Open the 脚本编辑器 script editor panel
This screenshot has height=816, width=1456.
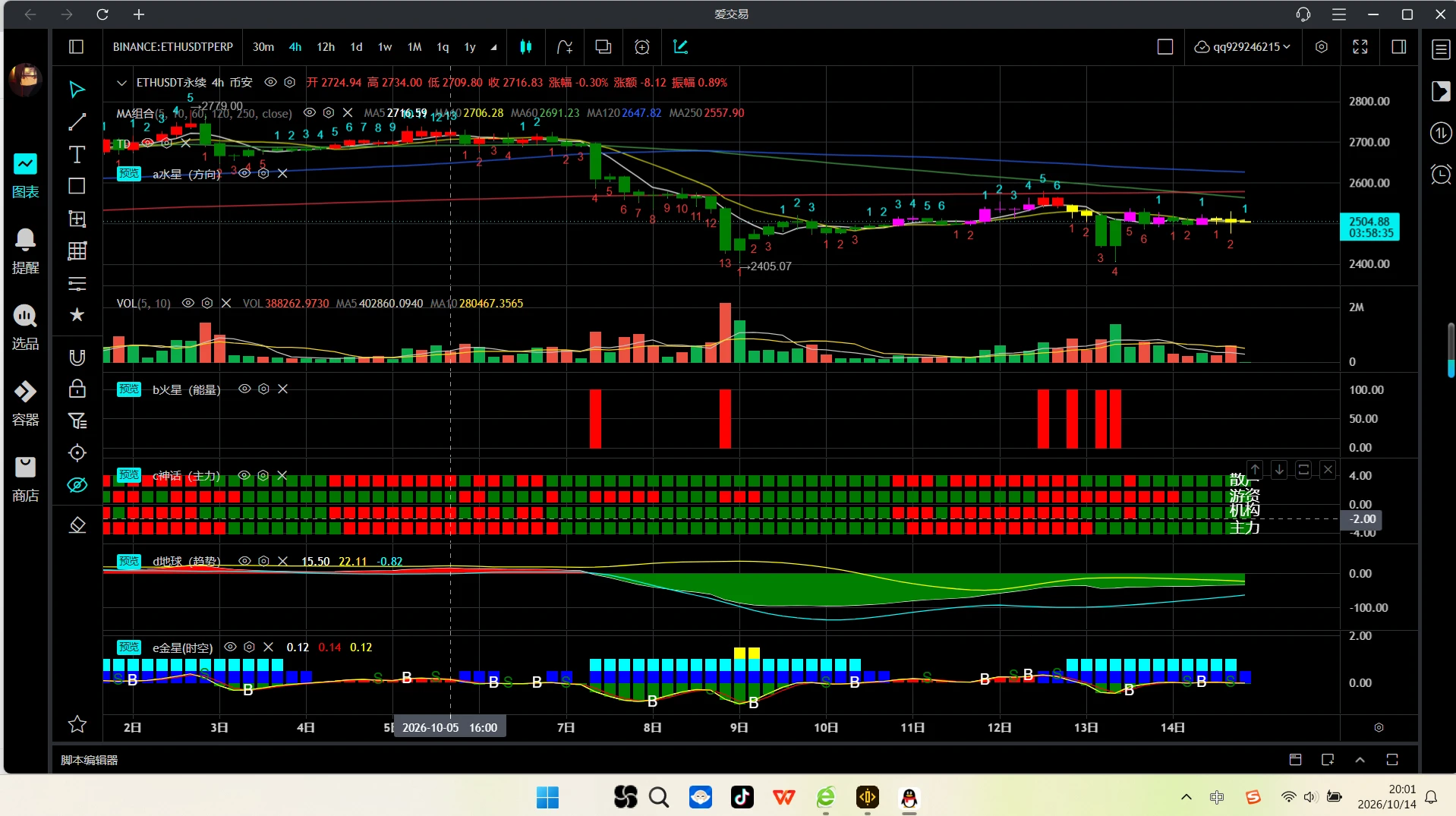90,760
